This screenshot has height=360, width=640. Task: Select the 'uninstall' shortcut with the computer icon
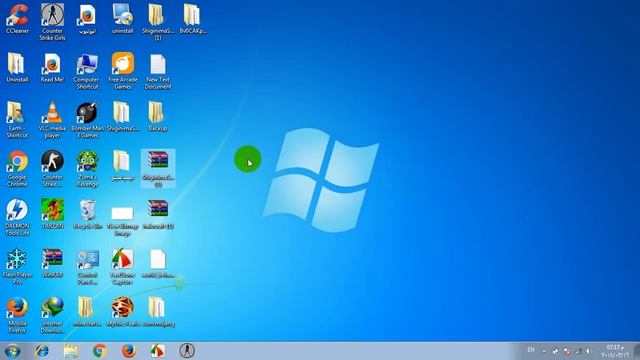coord(122,18)
